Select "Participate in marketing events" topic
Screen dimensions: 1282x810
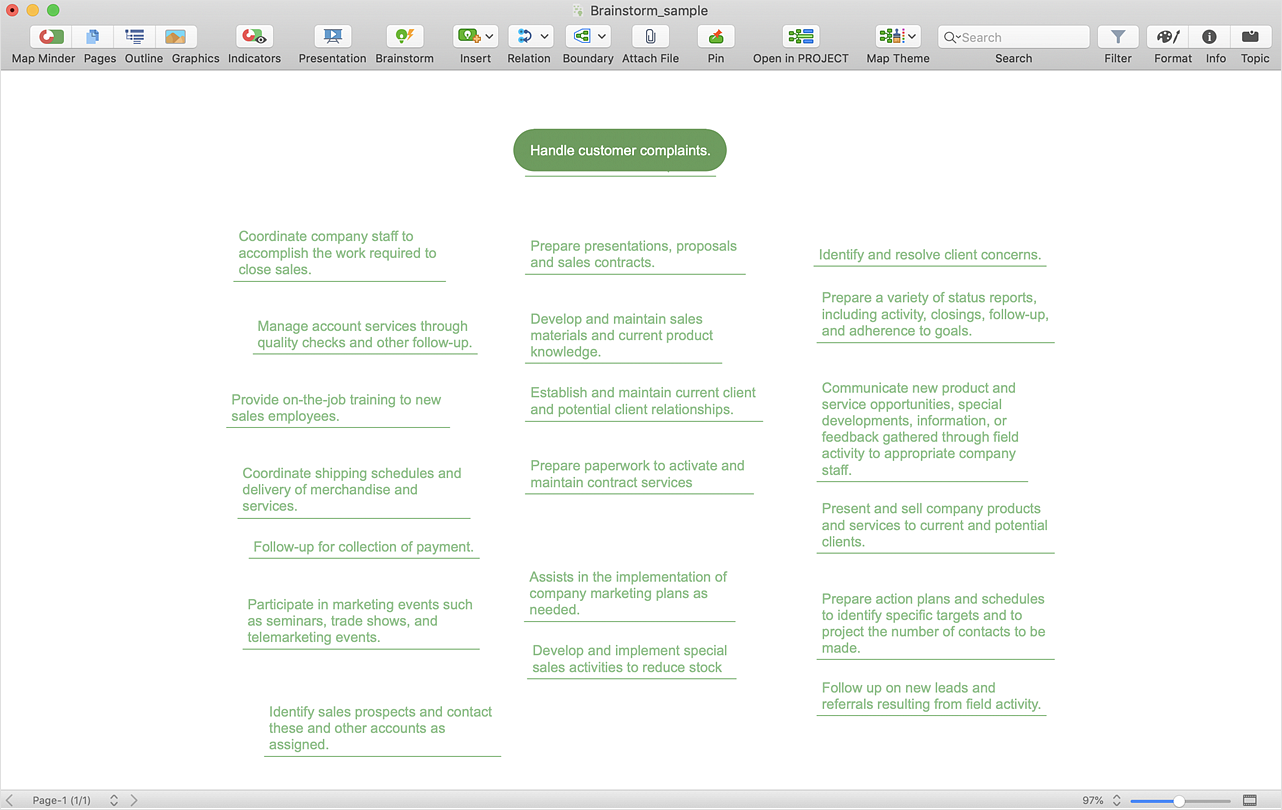pyautogui.click(x=360, y=621)
